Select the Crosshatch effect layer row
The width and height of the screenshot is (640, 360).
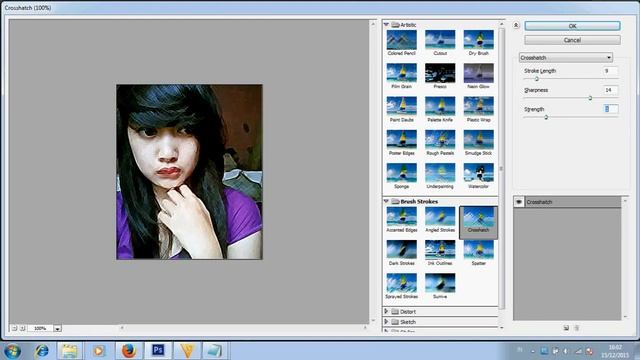point(567,202)
